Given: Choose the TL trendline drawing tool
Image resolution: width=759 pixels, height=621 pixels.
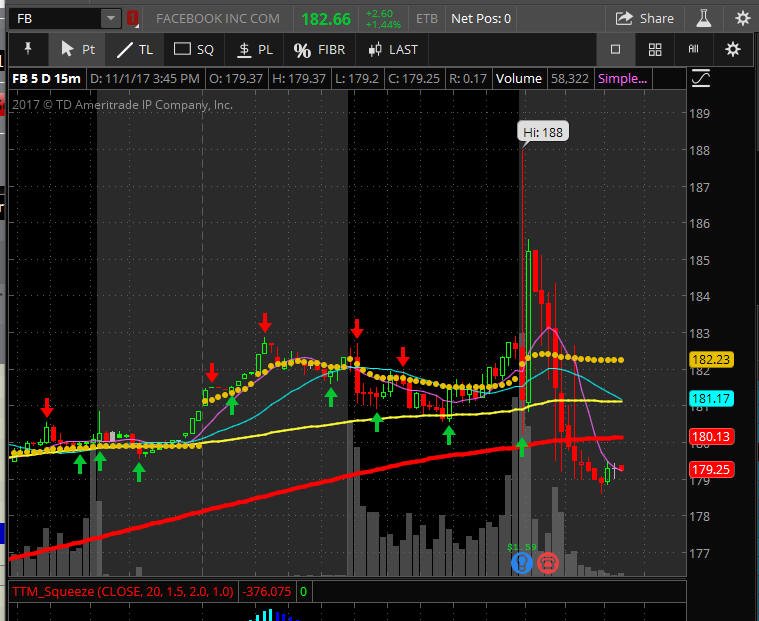Looking at the screenshot, I should [x=135, y=49].
